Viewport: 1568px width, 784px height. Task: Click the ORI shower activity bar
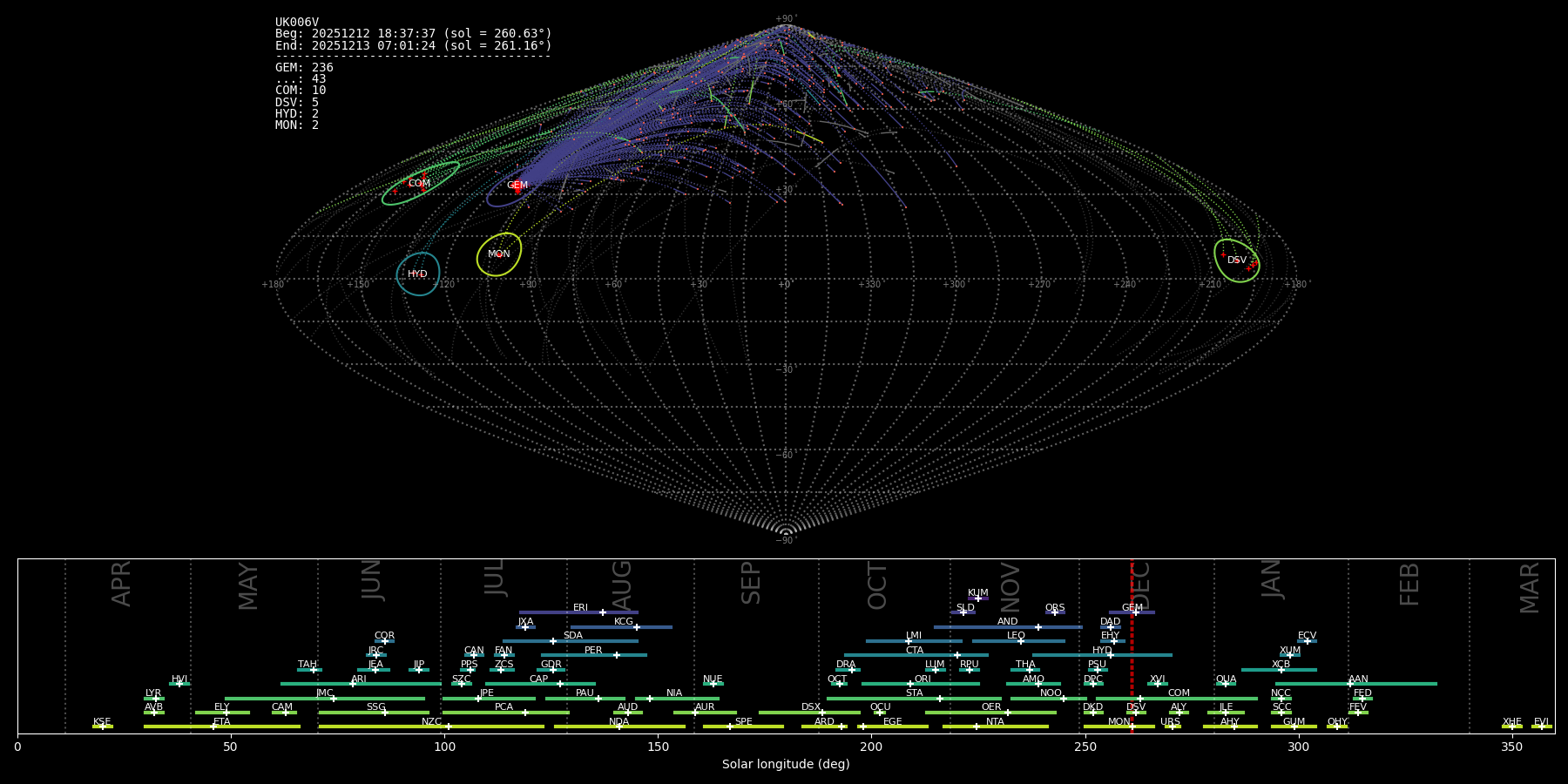(x=920, y=684)
